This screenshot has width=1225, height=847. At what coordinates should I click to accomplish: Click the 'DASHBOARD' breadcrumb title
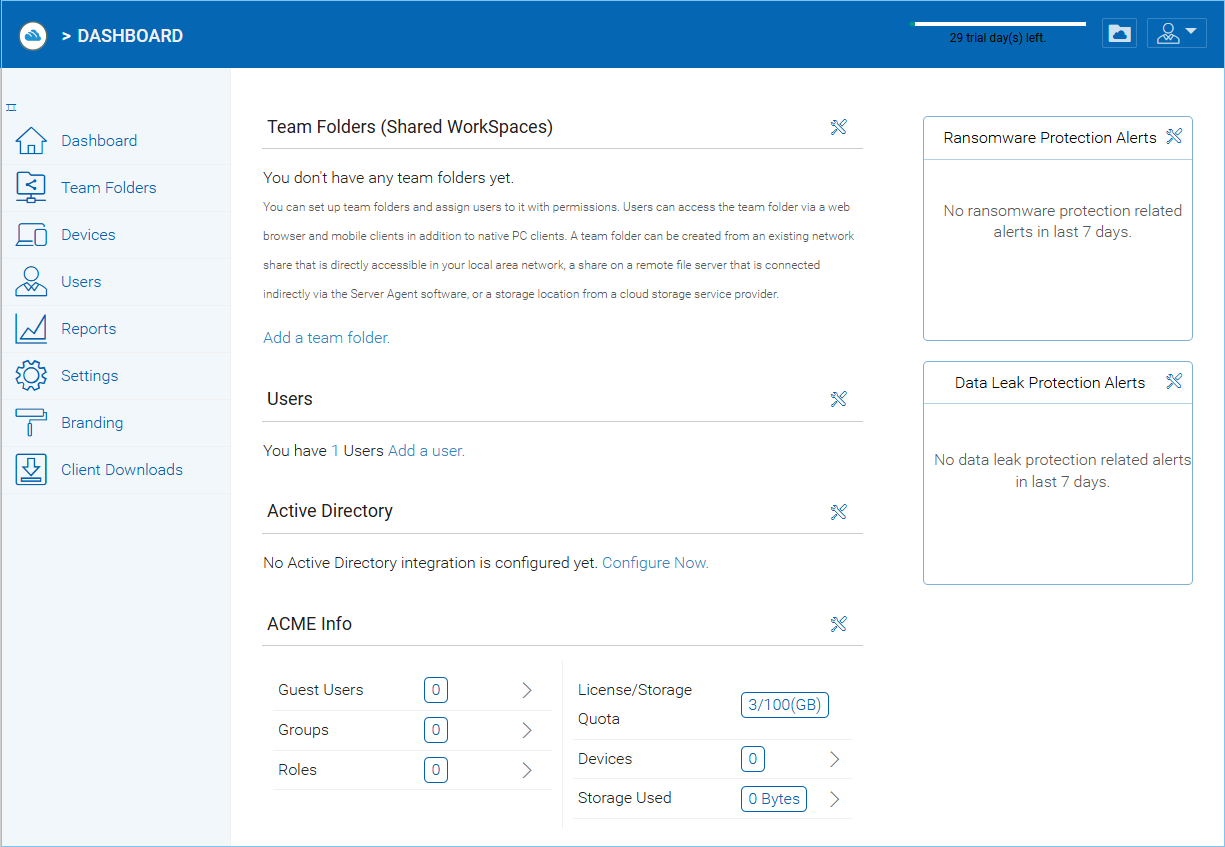coord(130,36)
